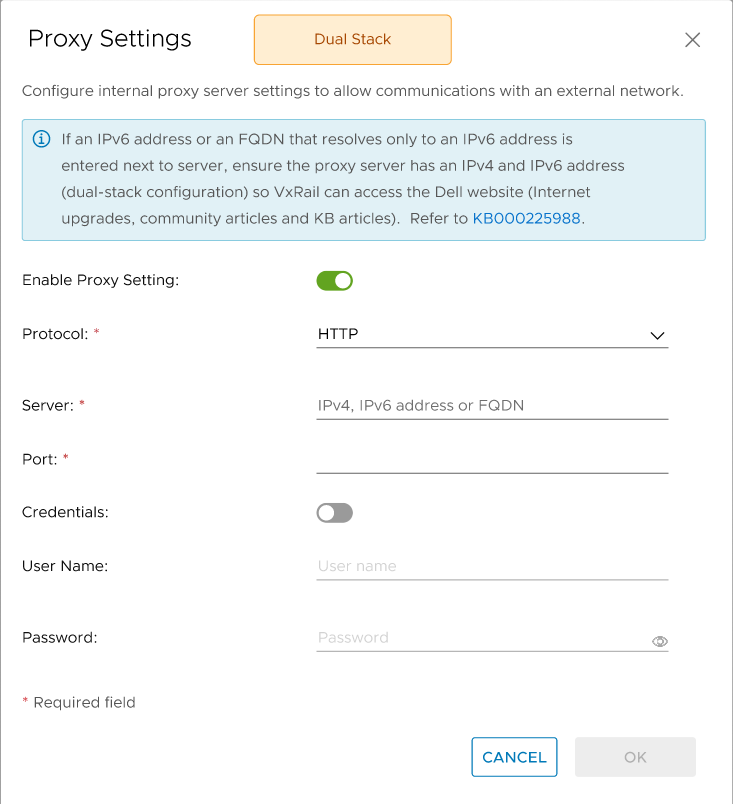
Task: Click the User name input field
Action: [x=492, y=565]
